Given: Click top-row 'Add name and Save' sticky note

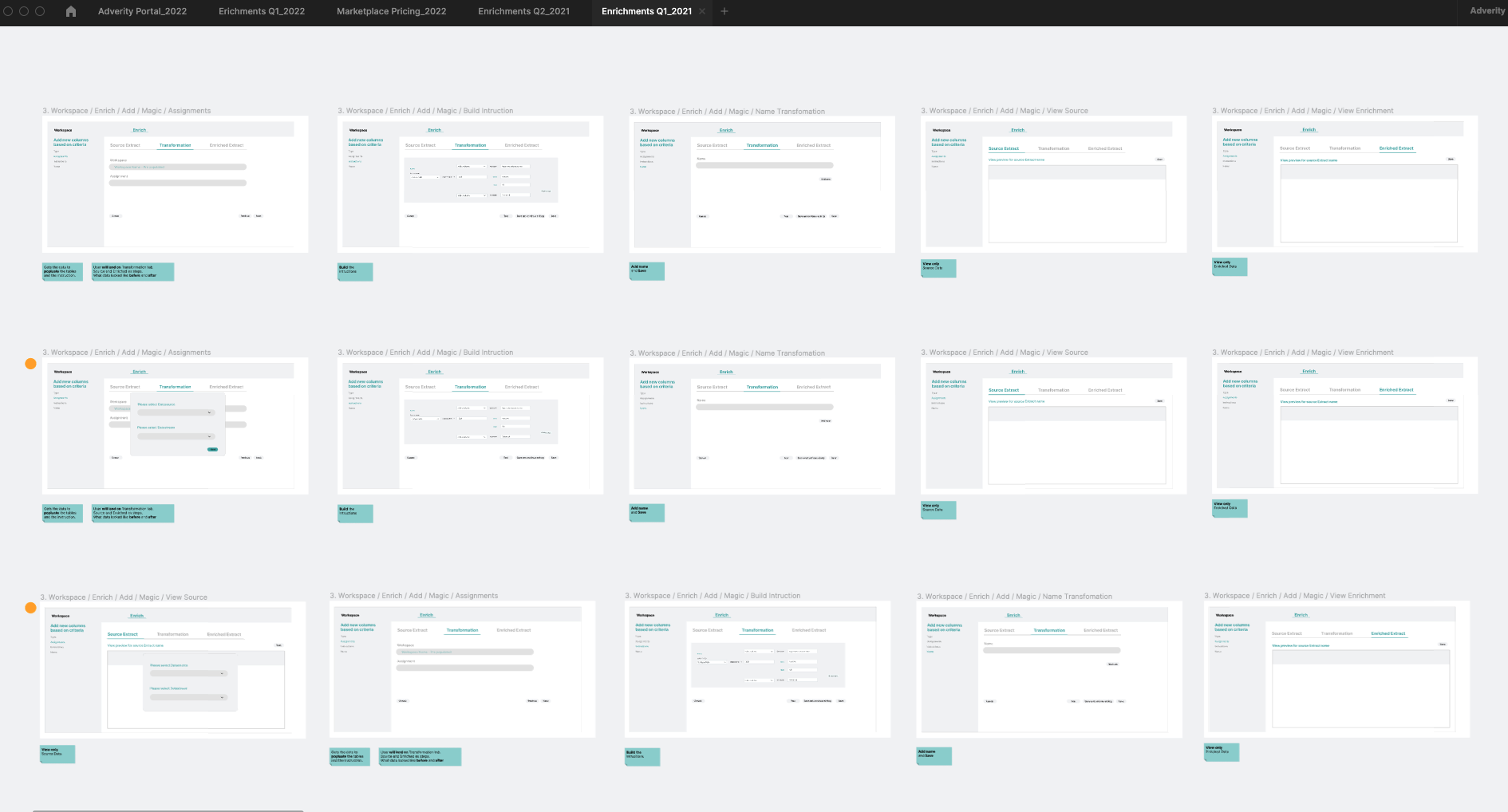Looking at the screenshot, I should tap(646, 271).
